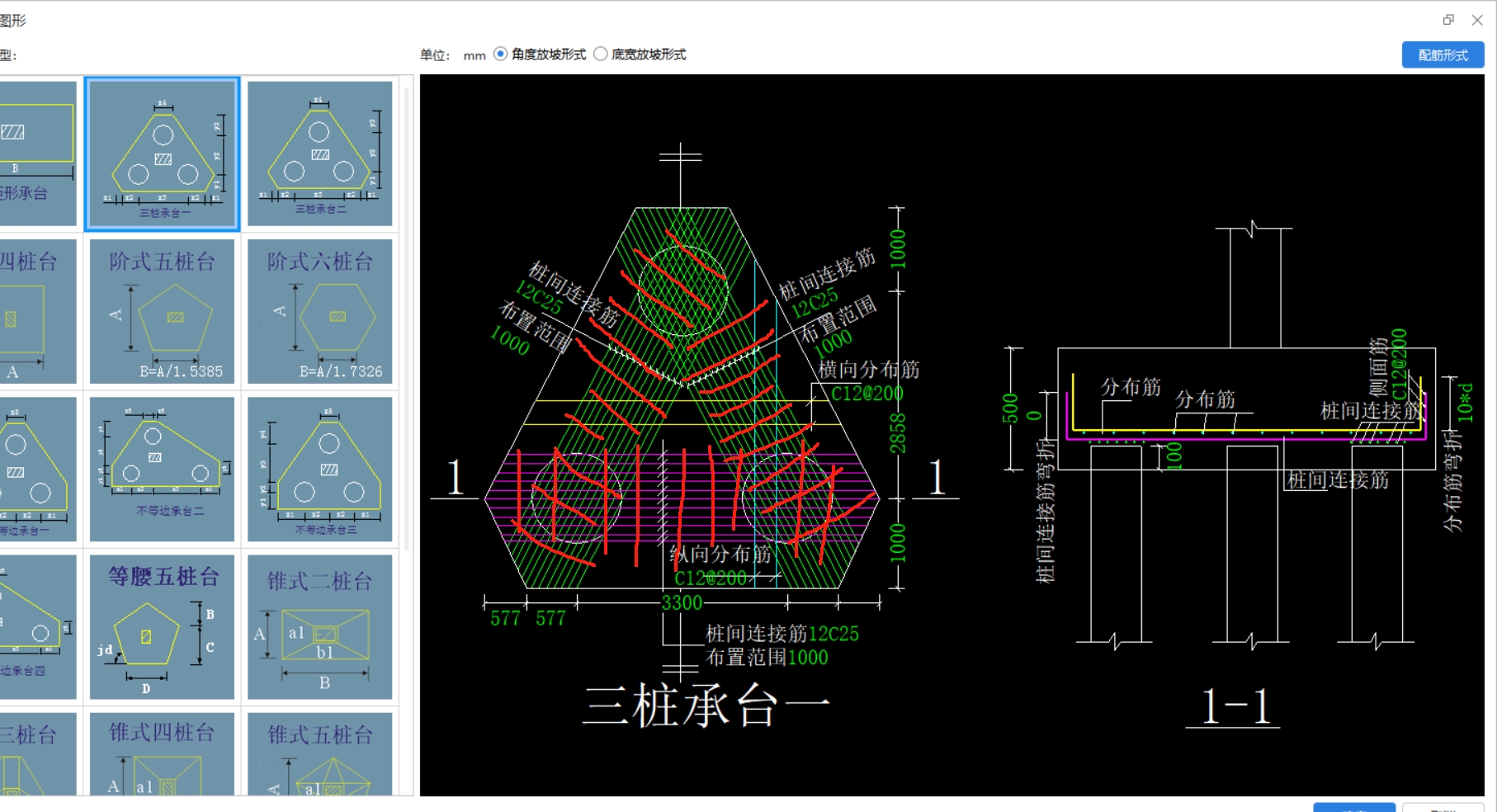This screenshot has height=812, width=1497.
Task: Select the partially visible 矩形承台 thumbnail
Action: tap(38, 153)
